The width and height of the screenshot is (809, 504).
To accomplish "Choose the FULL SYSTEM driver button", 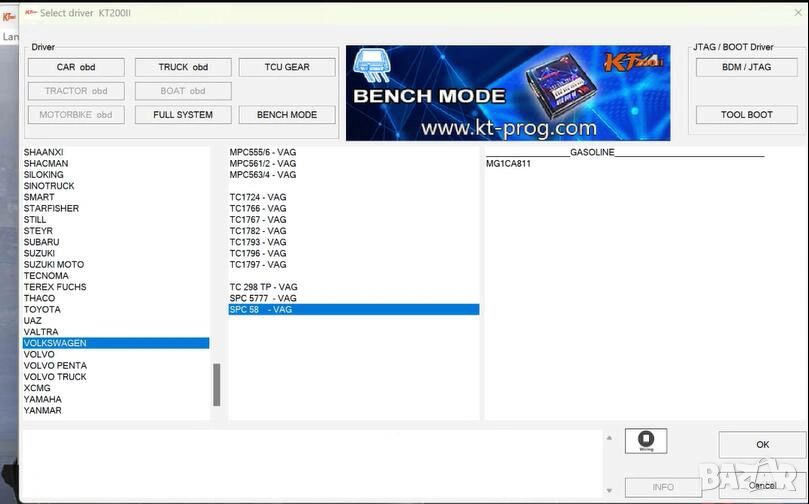I will coord(183,115).
